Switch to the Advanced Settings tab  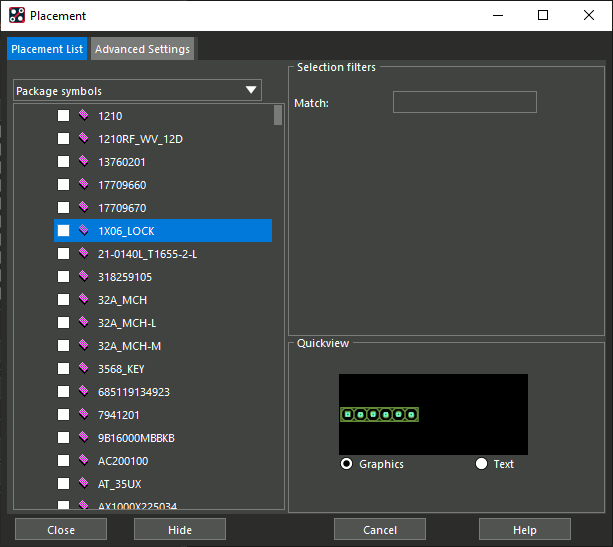pyautogui.click(x=142, y=49)
